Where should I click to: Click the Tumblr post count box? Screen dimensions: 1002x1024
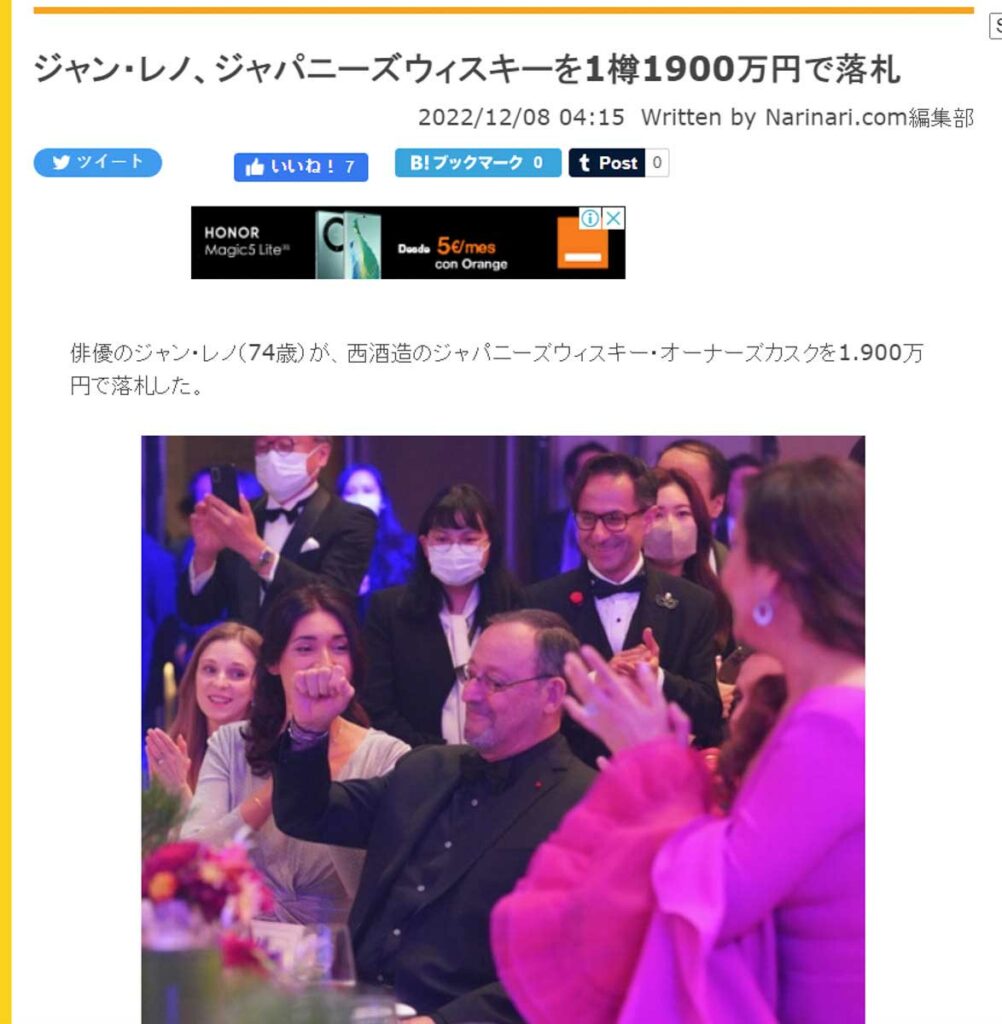coord(657,163)
